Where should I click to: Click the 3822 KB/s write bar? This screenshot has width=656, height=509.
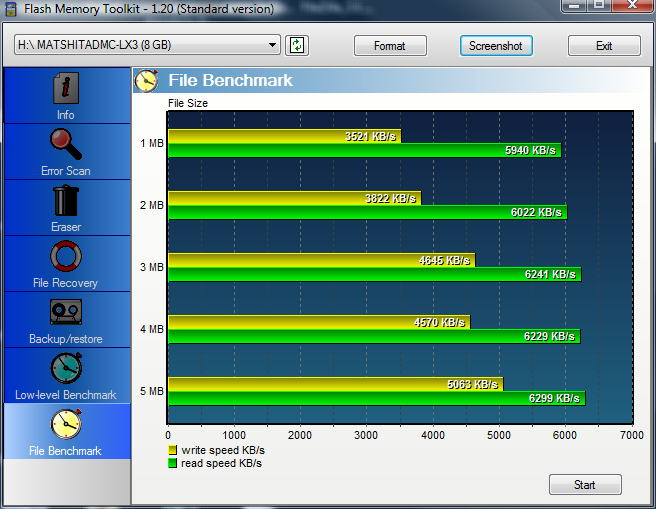[x=295, y=198]
